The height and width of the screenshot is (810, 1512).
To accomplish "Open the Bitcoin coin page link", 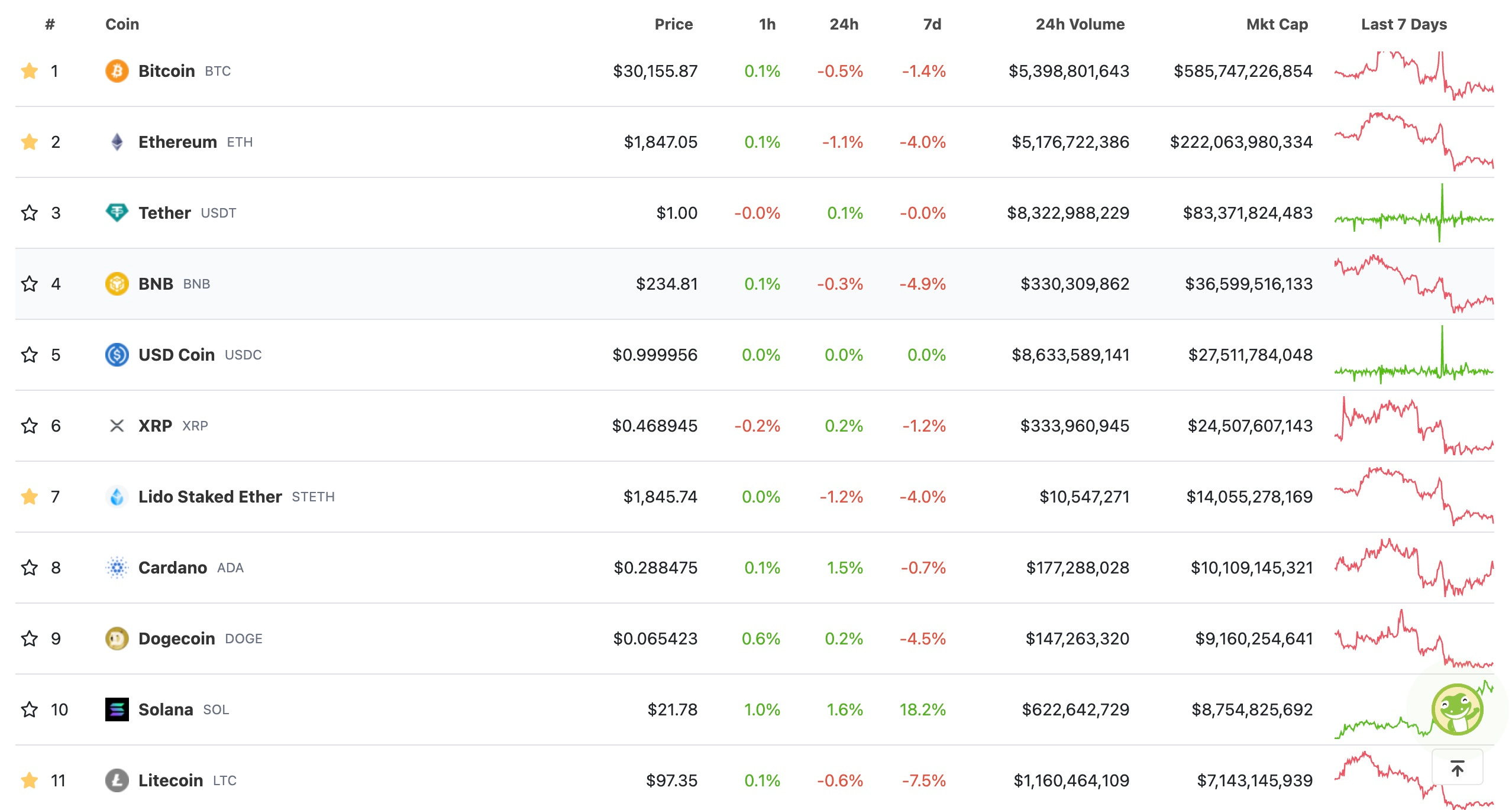I will [x=166, y=71].
